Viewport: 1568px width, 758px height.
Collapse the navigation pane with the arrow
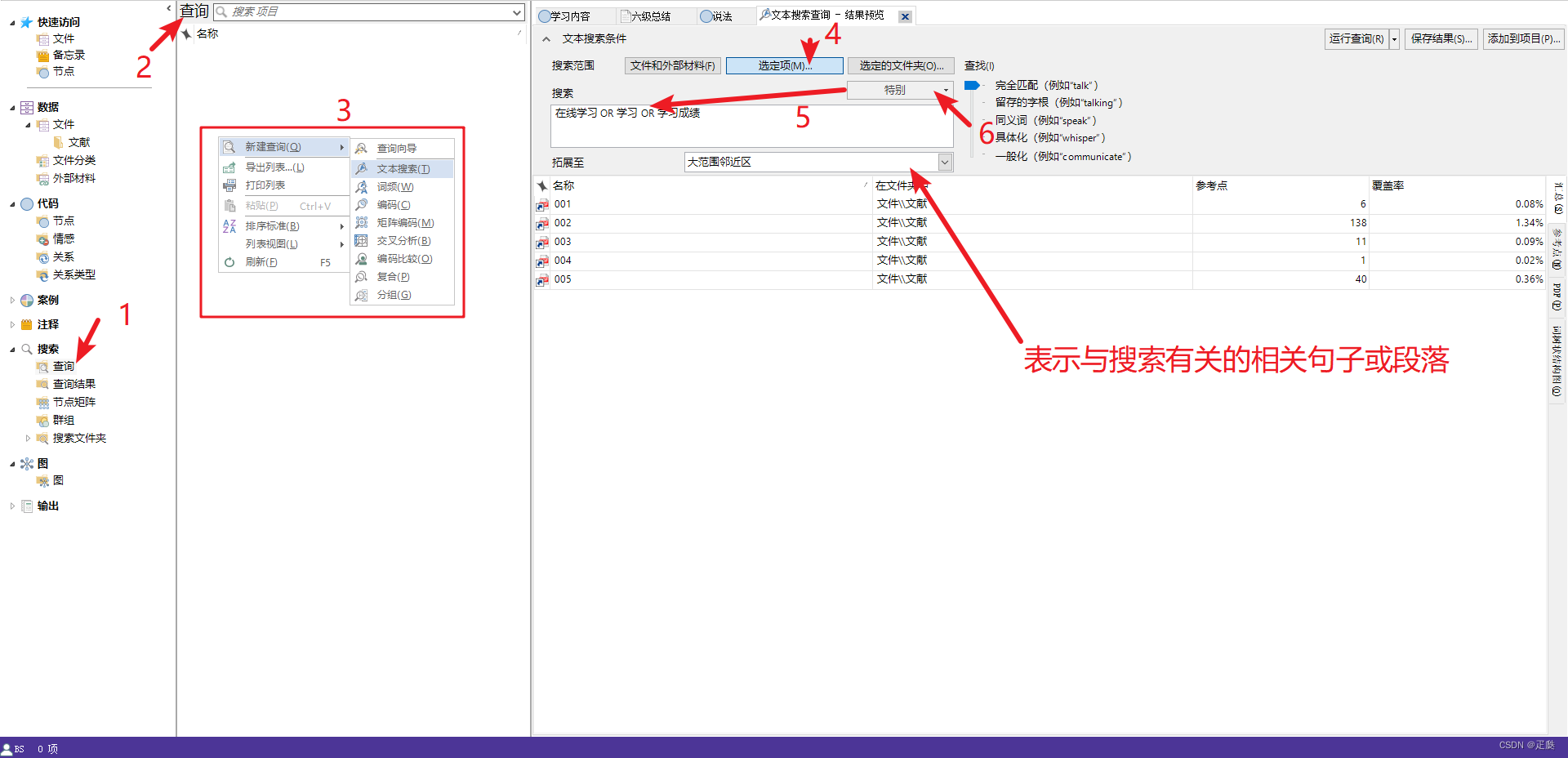pos(169,8)
